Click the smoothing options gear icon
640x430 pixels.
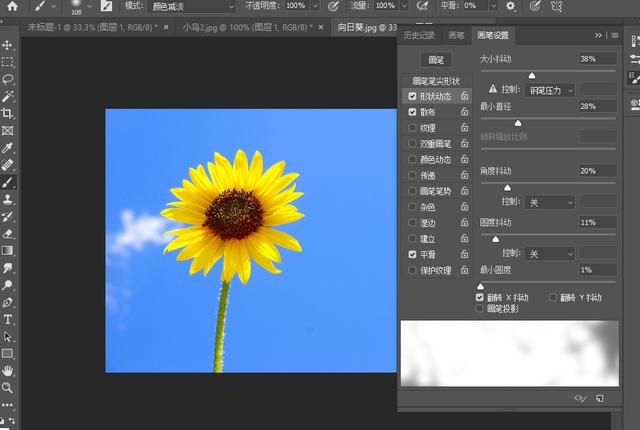(511, 6)
